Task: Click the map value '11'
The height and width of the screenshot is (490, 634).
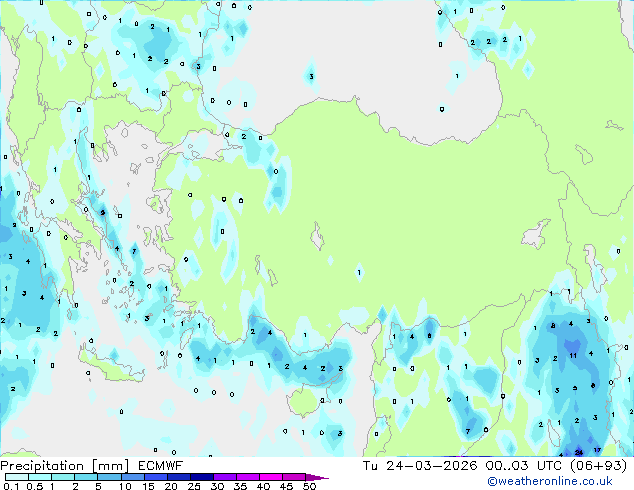Action: click(573, 356)
